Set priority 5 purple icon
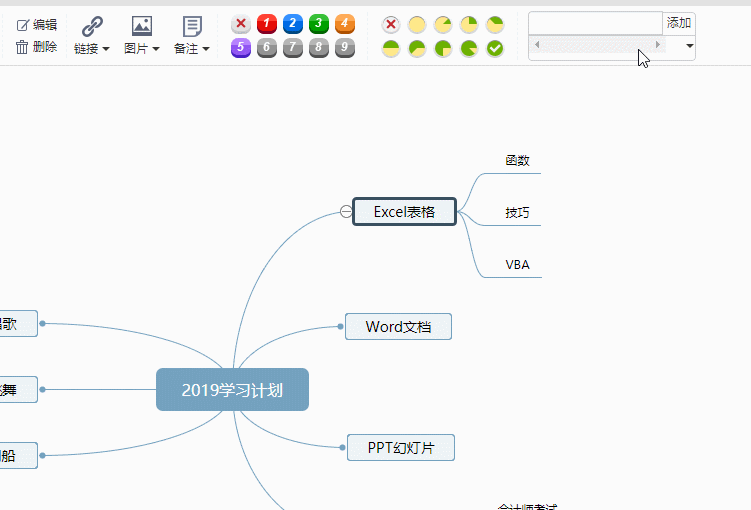The height and width of the screenshot is (510, 751). point(241,48)
